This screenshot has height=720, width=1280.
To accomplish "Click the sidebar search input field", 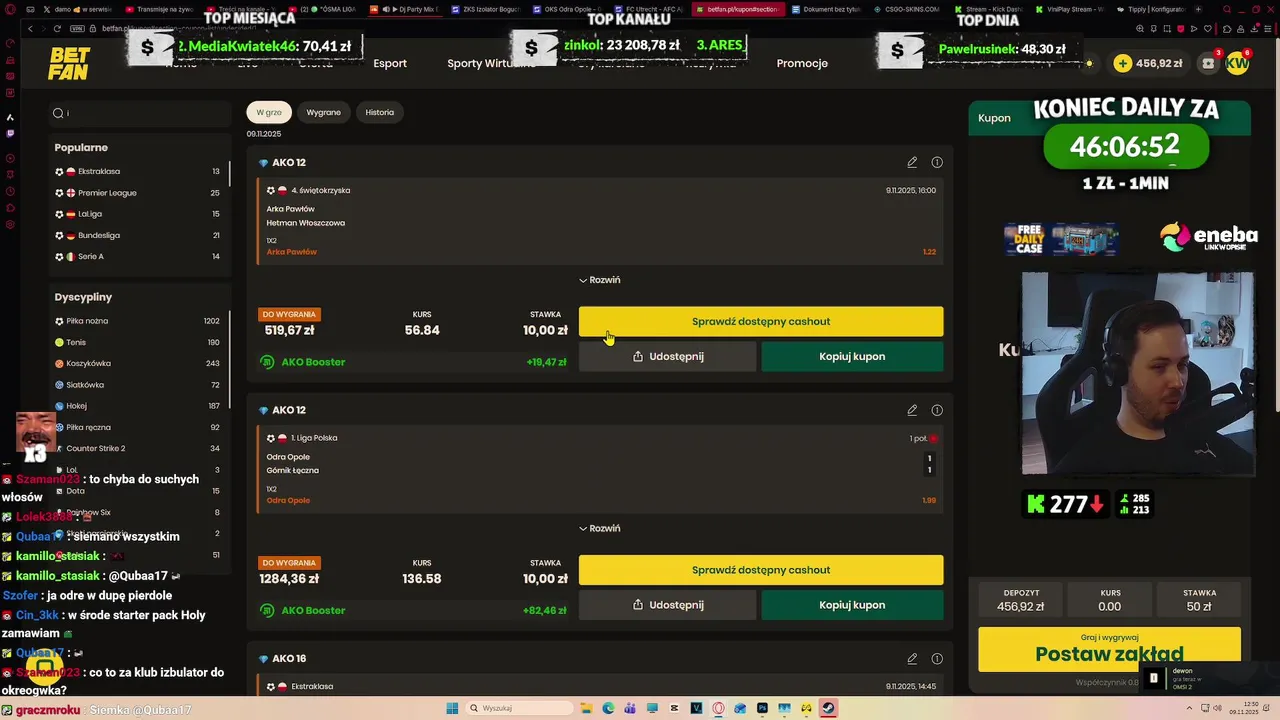I will tap(139, 113).
